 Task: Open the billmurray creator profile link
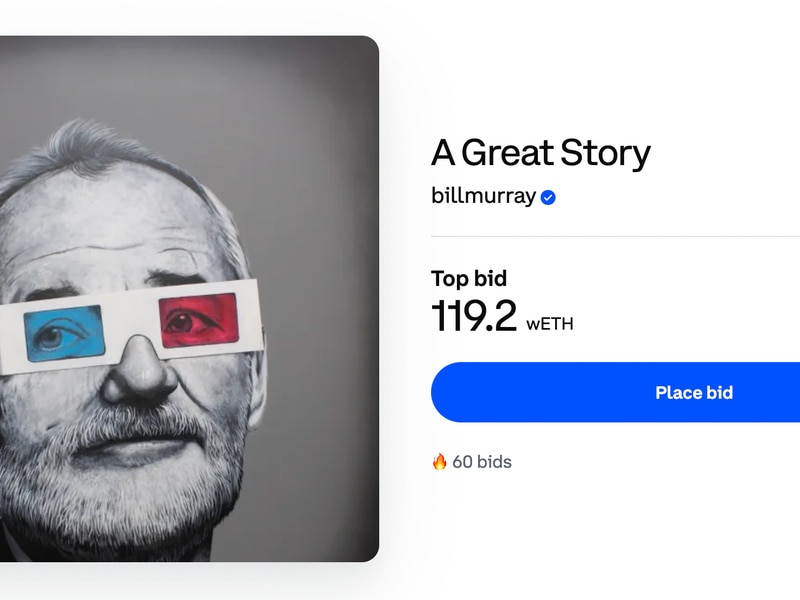pos(483,196)
